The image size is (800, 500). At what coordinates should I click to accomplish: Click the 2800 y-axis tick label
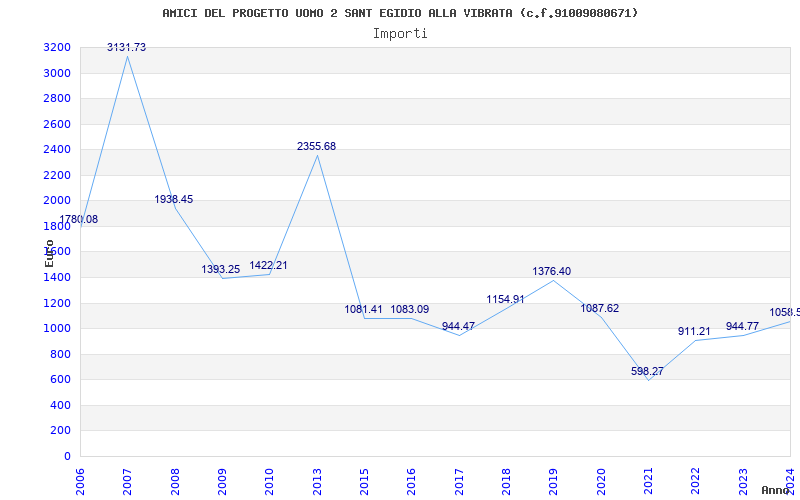coord(57,98)
